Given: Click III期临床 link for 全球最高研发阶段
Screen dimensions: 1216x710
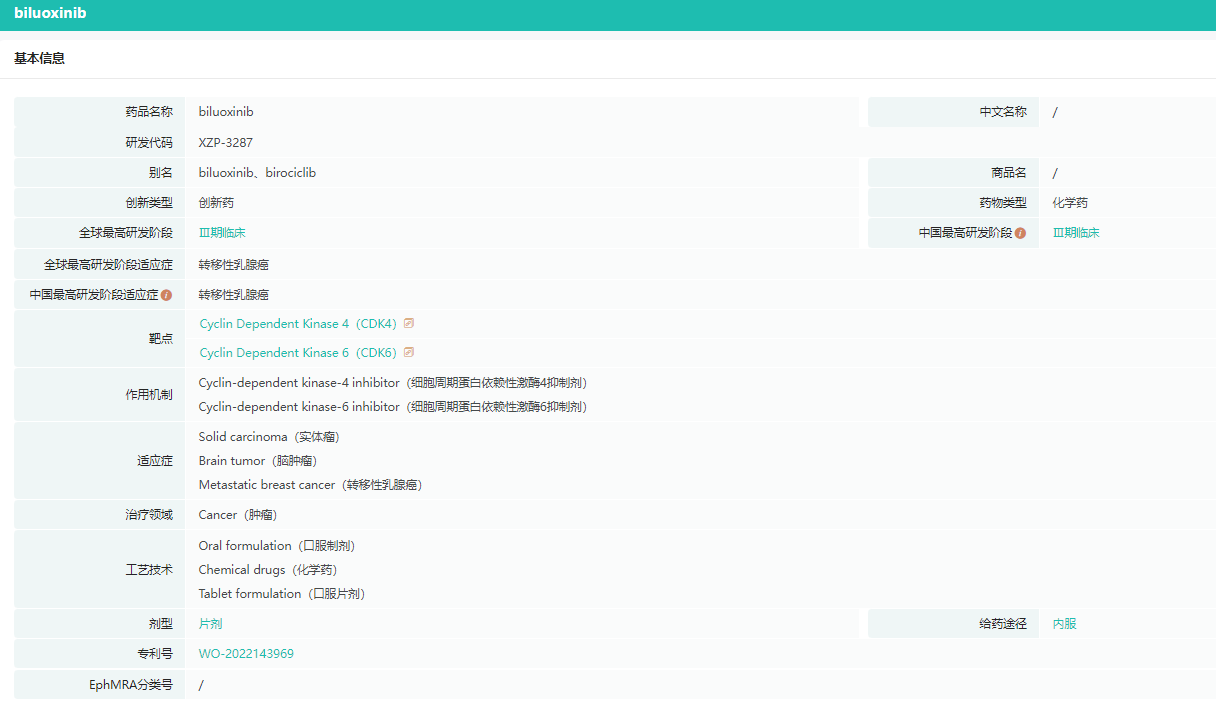Looking at the screenshot, I should pos(222,233).
